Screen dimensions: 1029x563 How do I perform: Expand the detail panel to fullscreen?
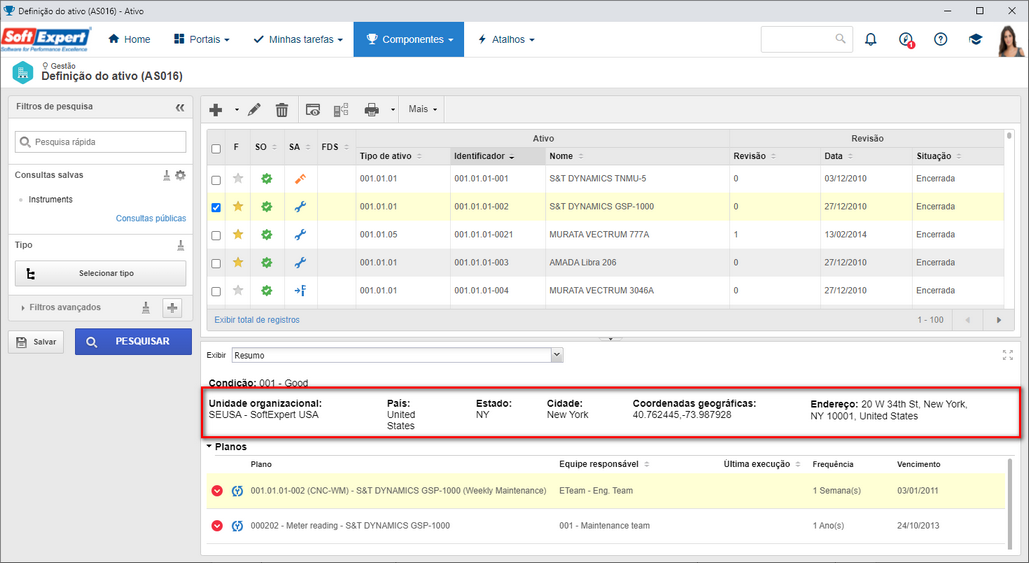coord(1008,355)
